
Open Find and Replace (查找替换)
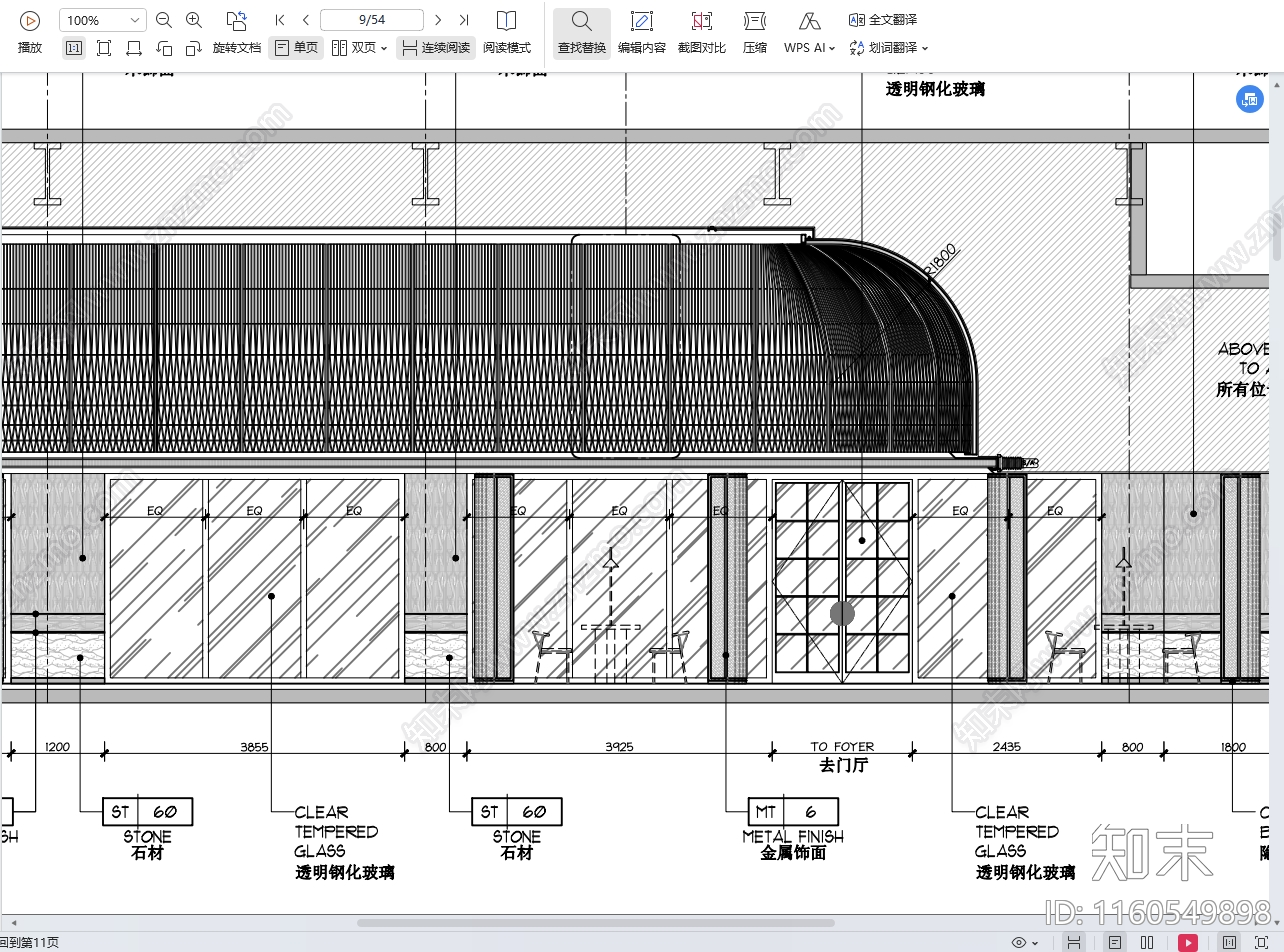pos(582,32)
